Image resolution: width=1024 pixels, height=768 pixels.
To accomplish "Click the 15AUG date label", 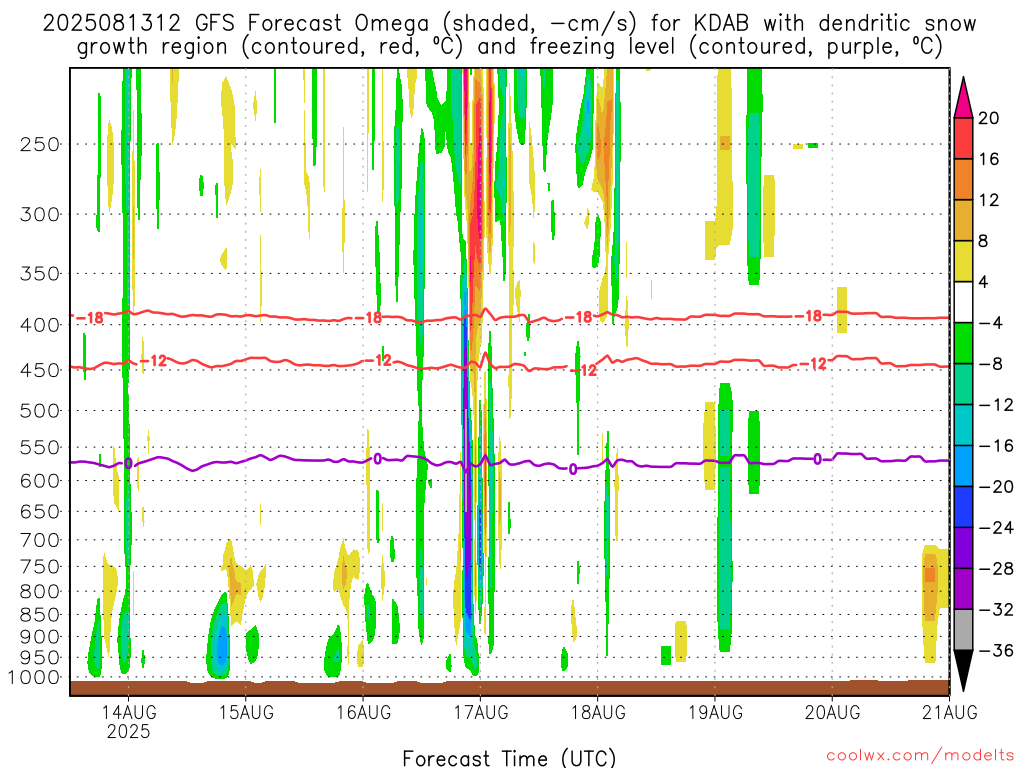I will 246,712.
